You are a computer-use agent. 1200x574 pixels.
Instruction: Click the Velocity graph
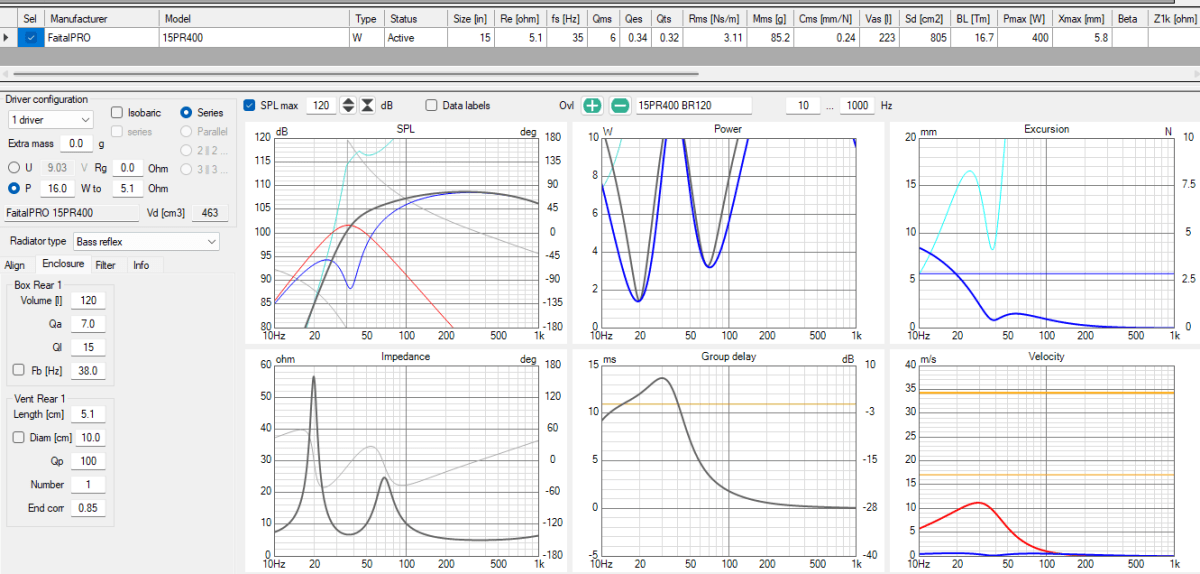[x=1045, y=459]
